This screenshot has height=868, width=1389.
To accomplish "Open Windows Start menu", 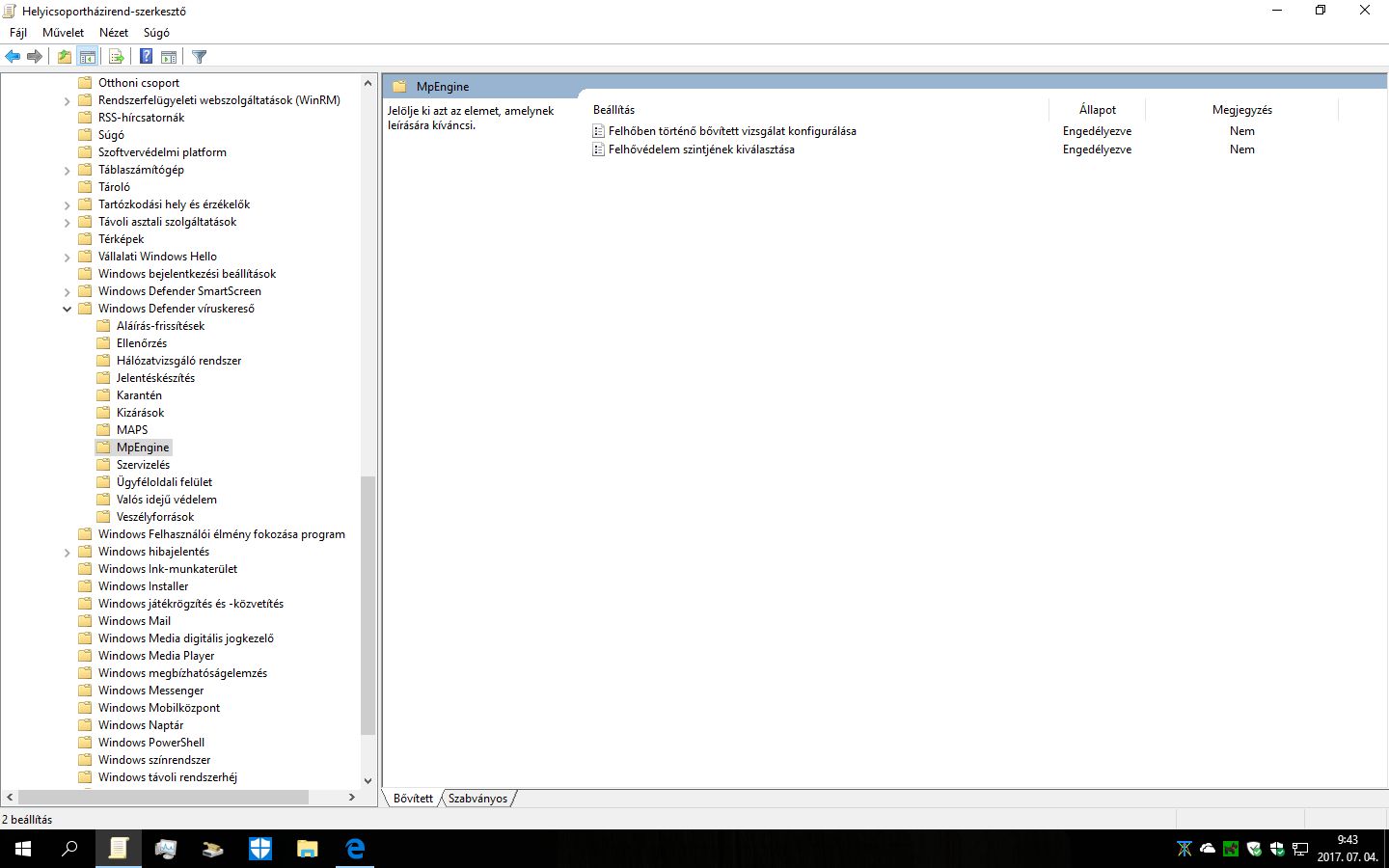I will point(23,849).
